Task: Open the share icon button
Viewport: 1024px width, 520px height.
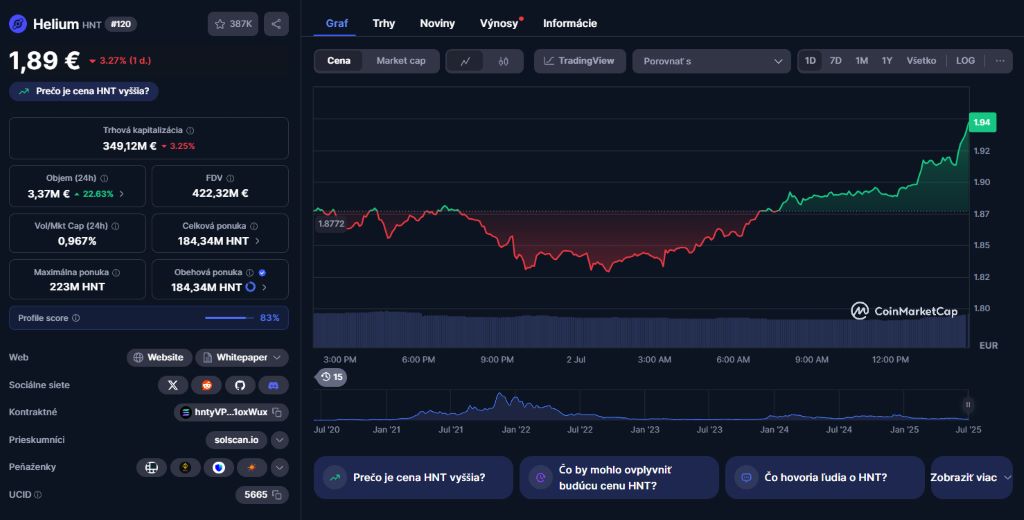Action: 276,24
